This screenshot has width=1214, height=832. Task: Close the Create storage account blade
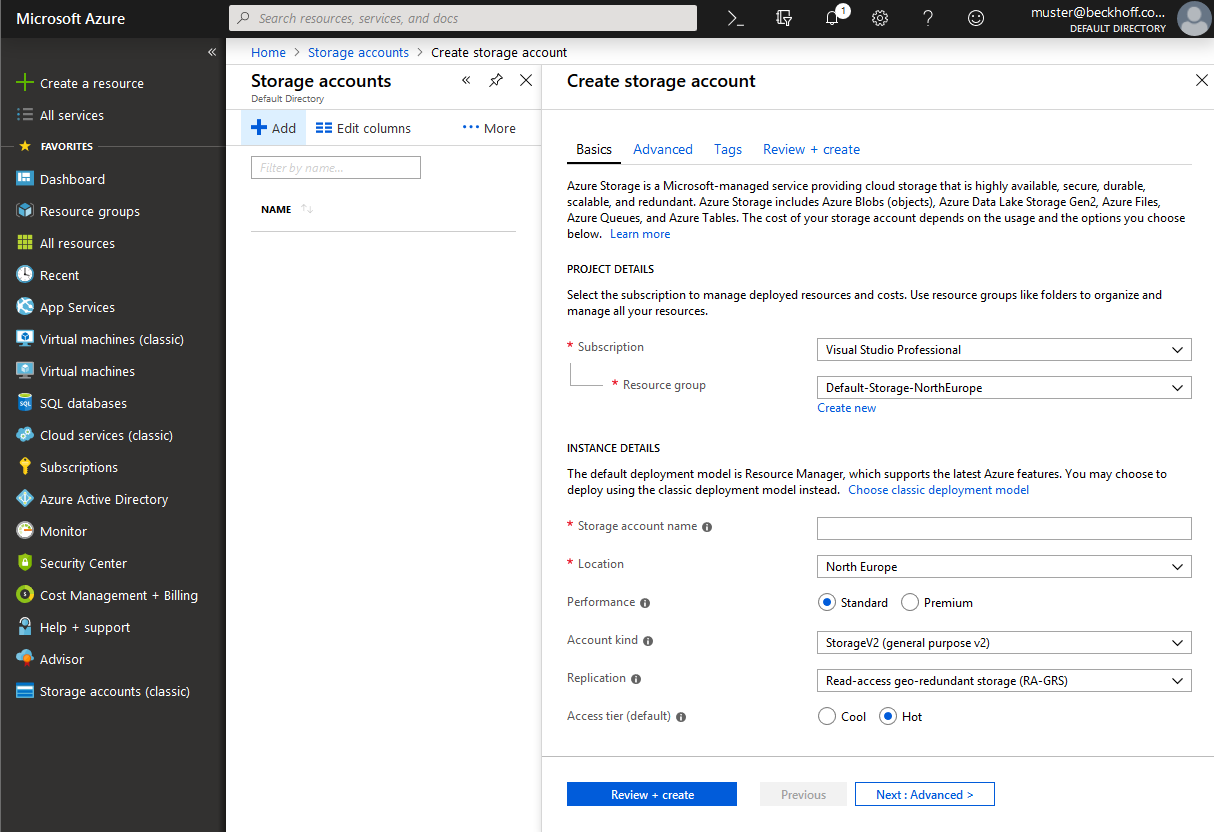[1202, 80]
